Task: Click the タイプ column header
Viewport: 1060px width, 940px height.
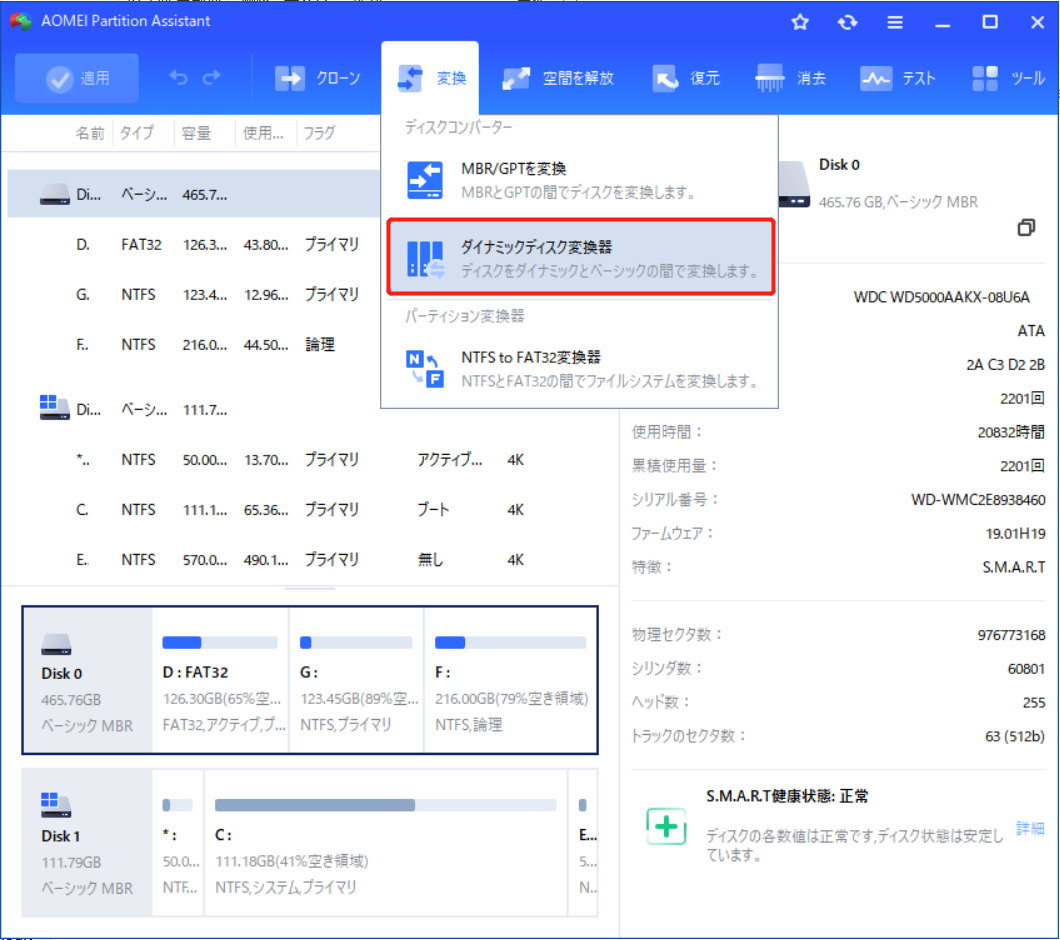Action: click(137, 133)
